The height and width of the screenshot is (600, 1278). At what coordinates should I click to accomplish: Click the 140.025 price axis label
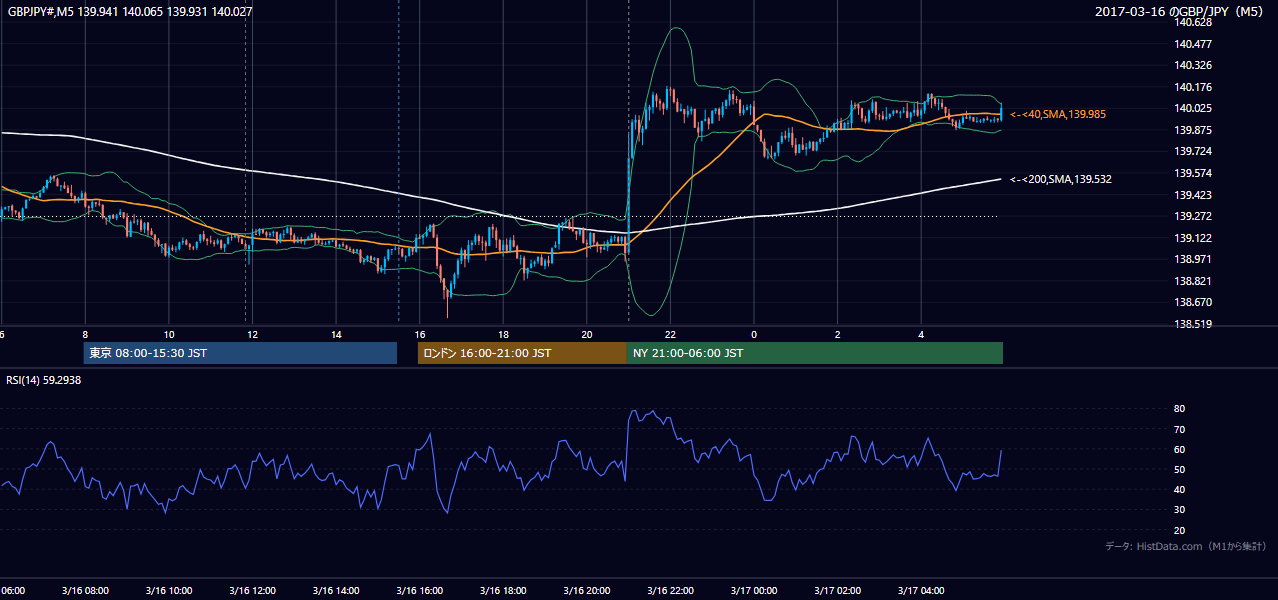(1194, 108)
